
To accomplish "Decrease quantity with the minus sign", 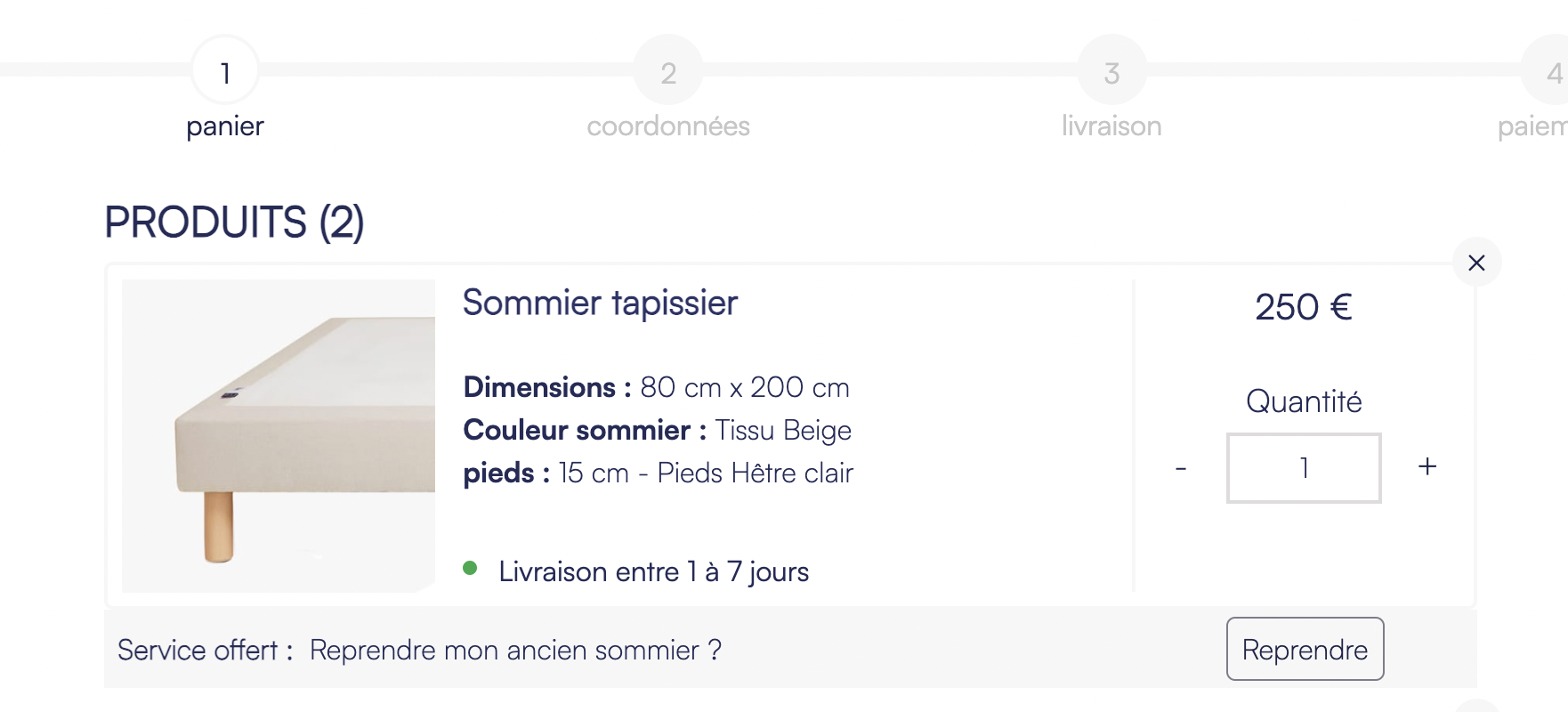I will tap(1181, 468).
